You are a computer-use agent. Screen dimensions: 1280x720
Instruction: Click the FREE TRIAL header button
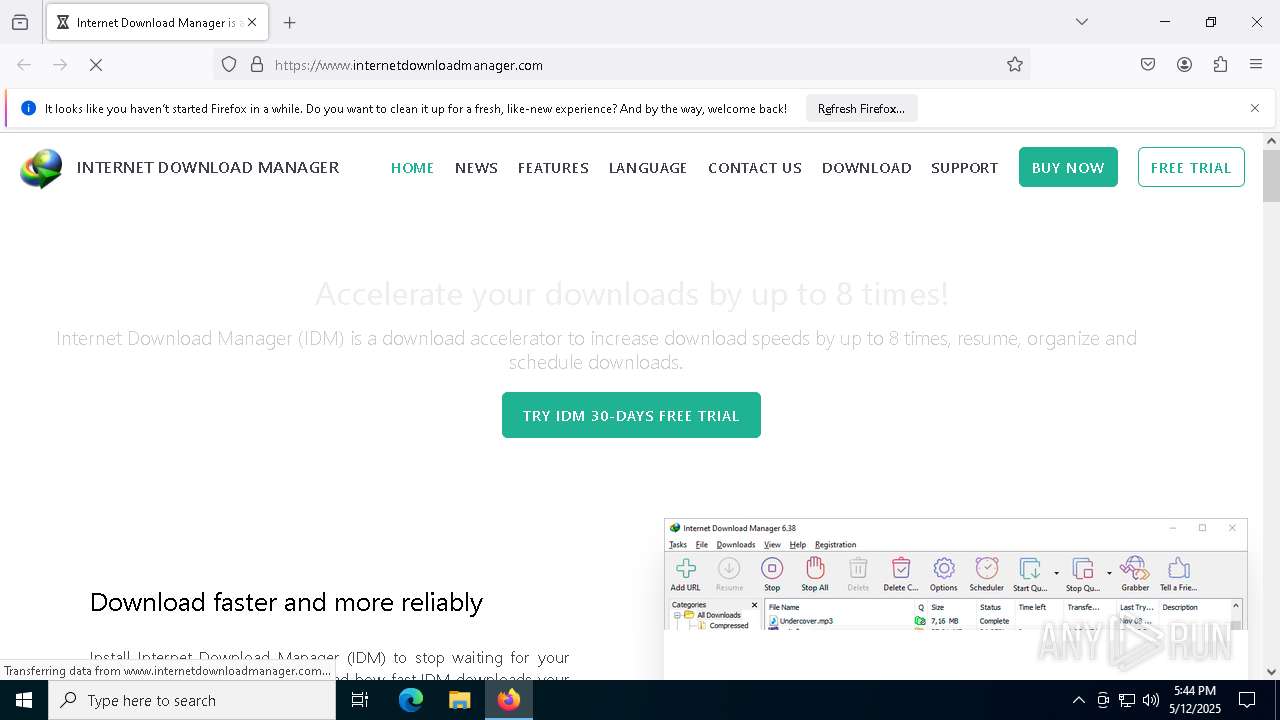pyautogui.click(x=1191, y=167)
